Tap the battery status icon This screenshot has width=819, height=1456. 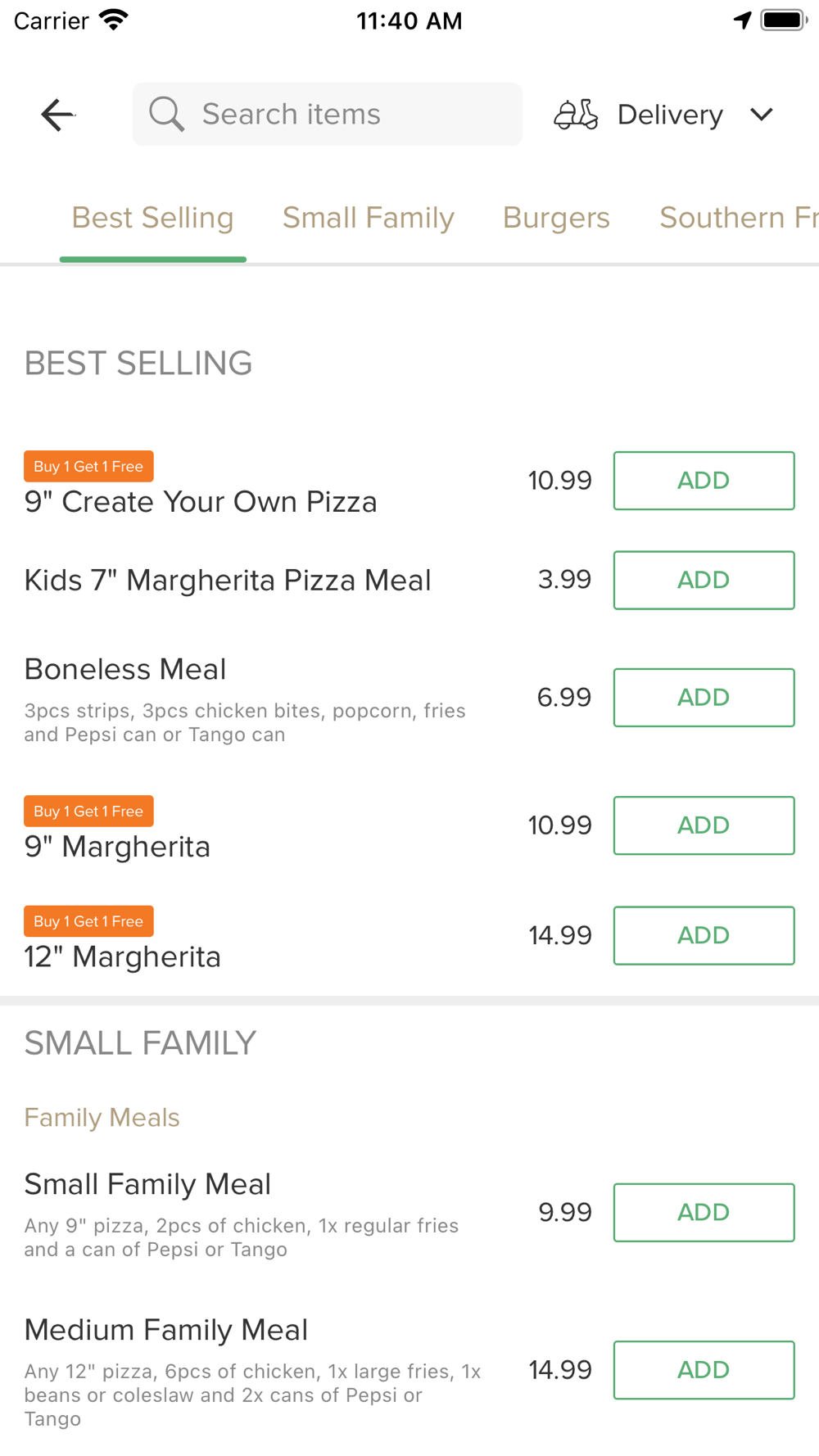tap(784, 20)
